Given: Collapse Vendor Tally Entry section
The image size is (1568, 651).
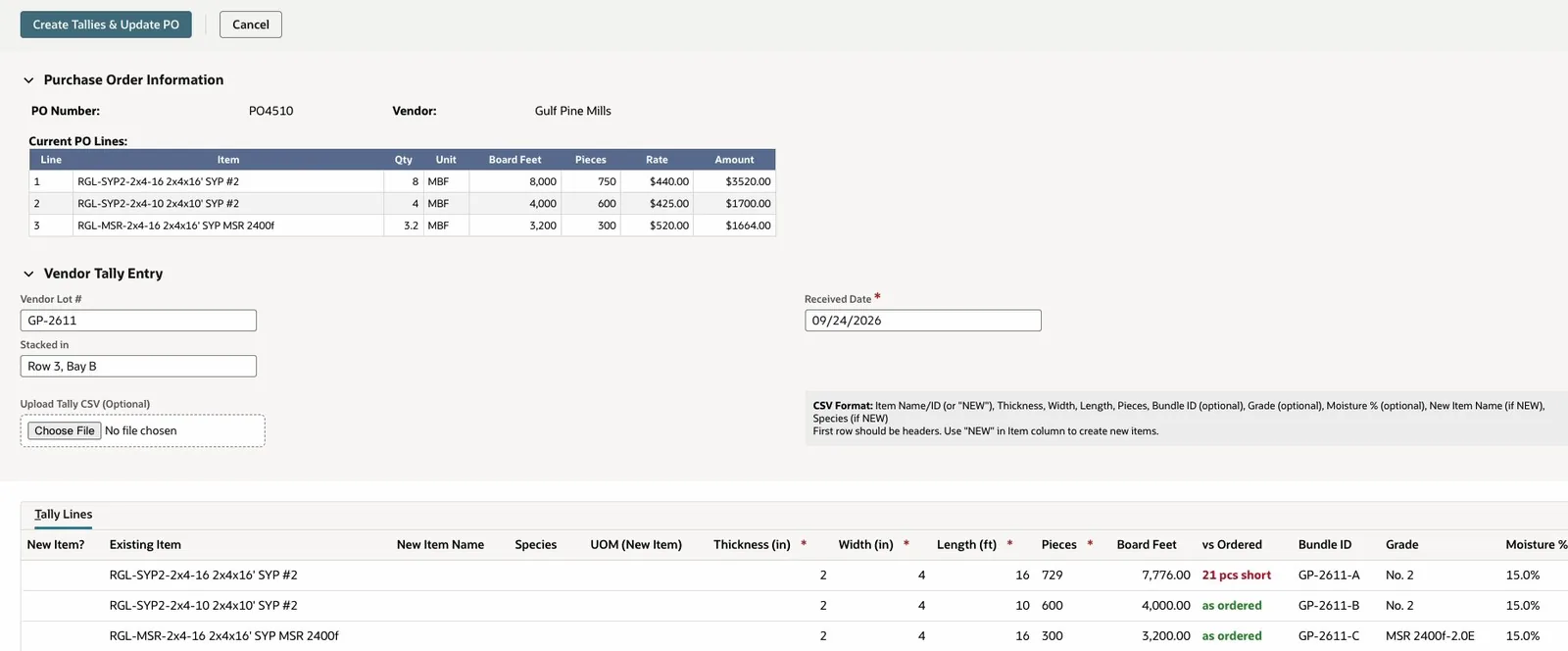Looking at the screenshot, I should click(28, 274).
